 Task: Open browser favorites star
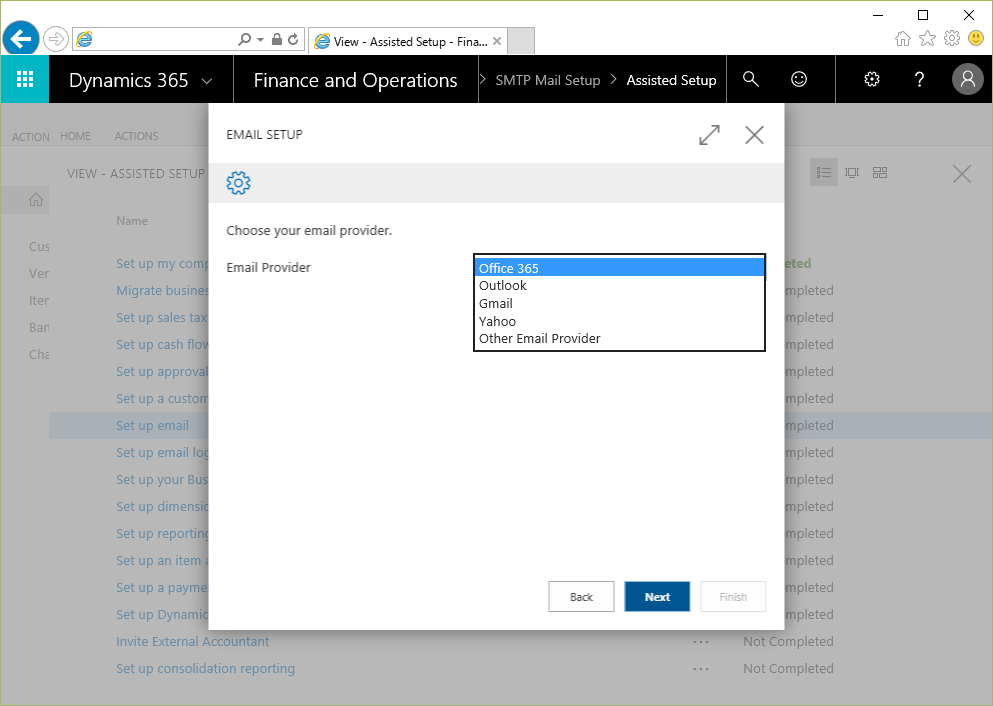pyautogui.click(x=927, y=39)
